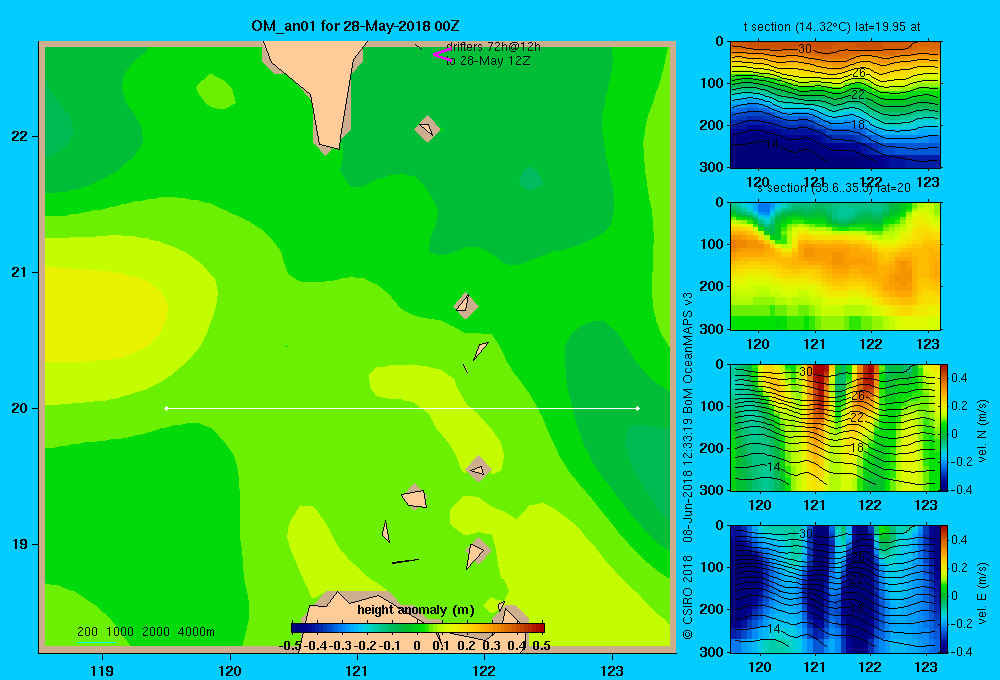This screenshot has height=680, width=1000.
Task: Click the "vel. E (m/s)" axis label
Action: click(982, 593)
